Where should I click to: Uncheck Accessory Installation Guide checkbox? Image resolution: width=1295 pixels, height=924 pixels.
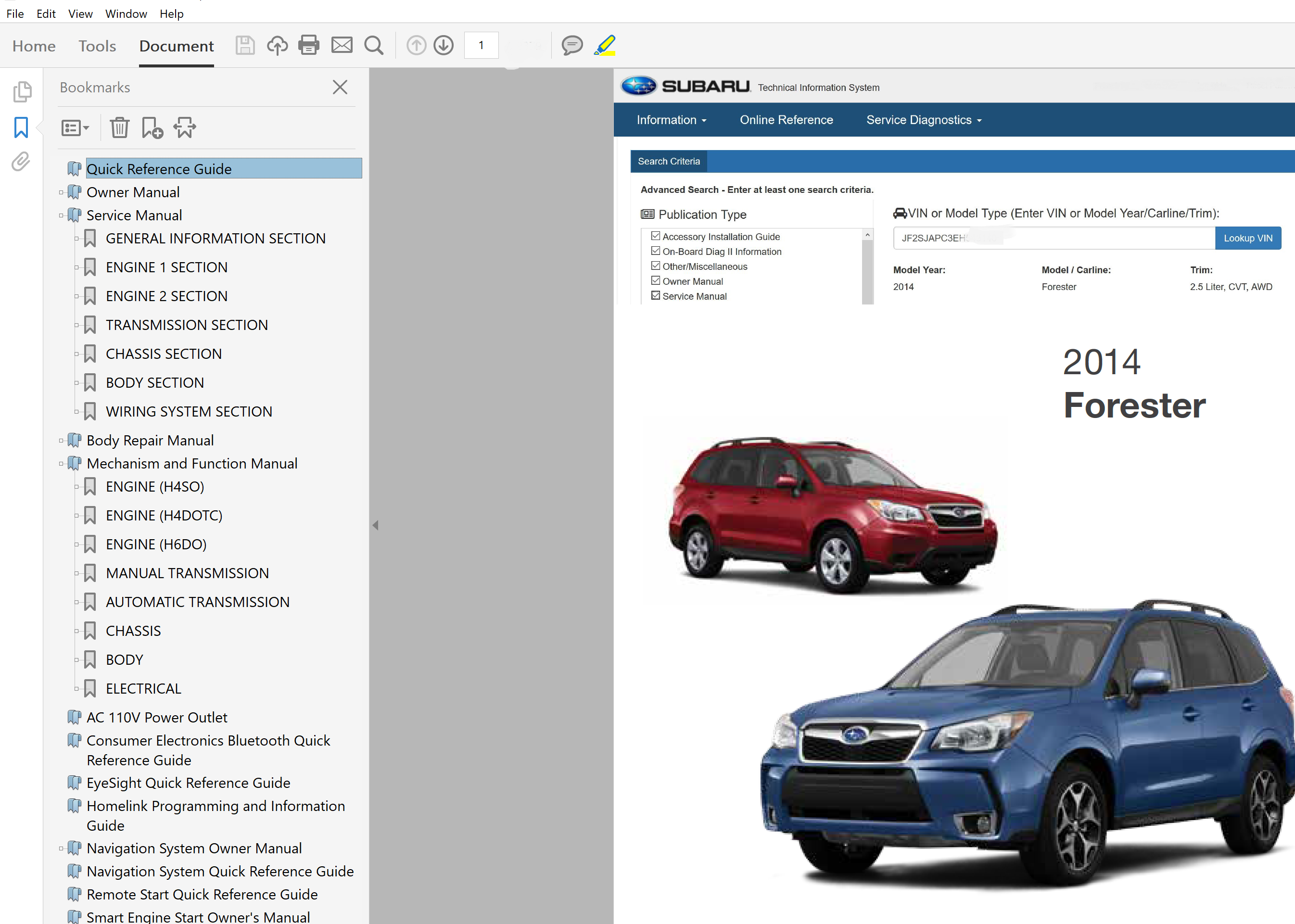point(656,236)
